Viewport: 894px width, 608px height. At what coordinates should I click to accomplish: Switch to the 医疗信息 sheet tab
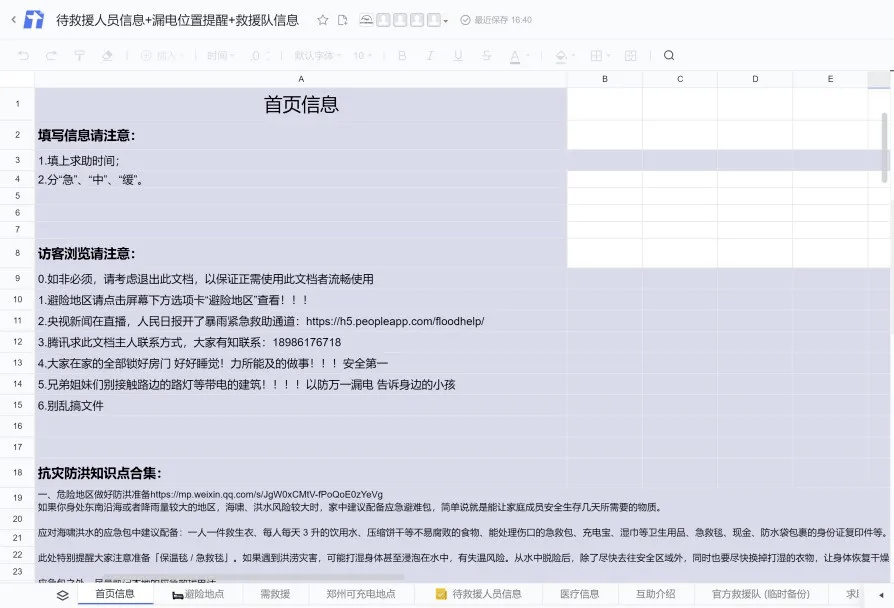pyautogui.click(x=580, y=594)
